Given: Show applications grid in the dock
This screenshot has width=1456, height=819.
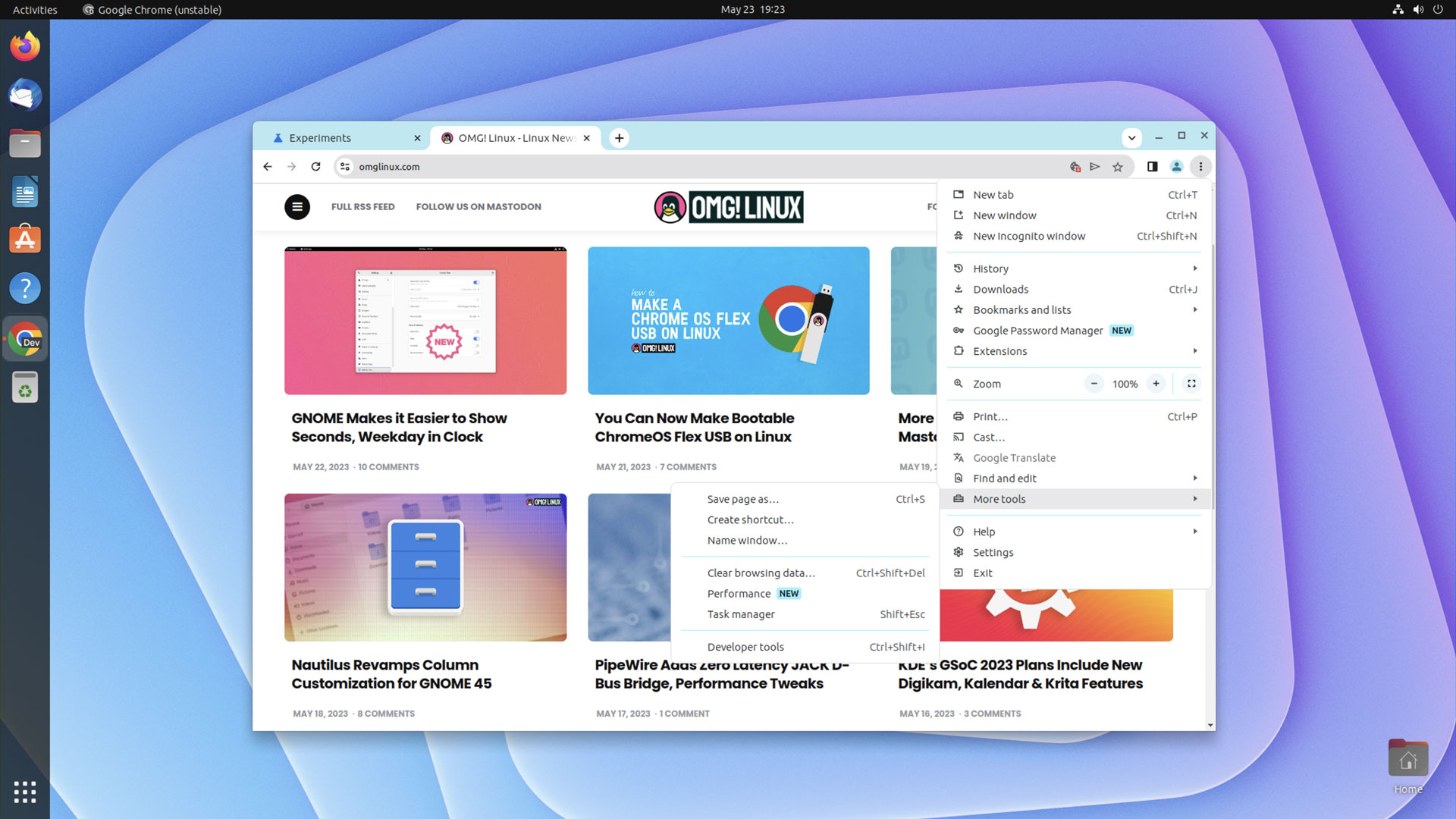Looking at the screenshot, I should coord(25,792).
